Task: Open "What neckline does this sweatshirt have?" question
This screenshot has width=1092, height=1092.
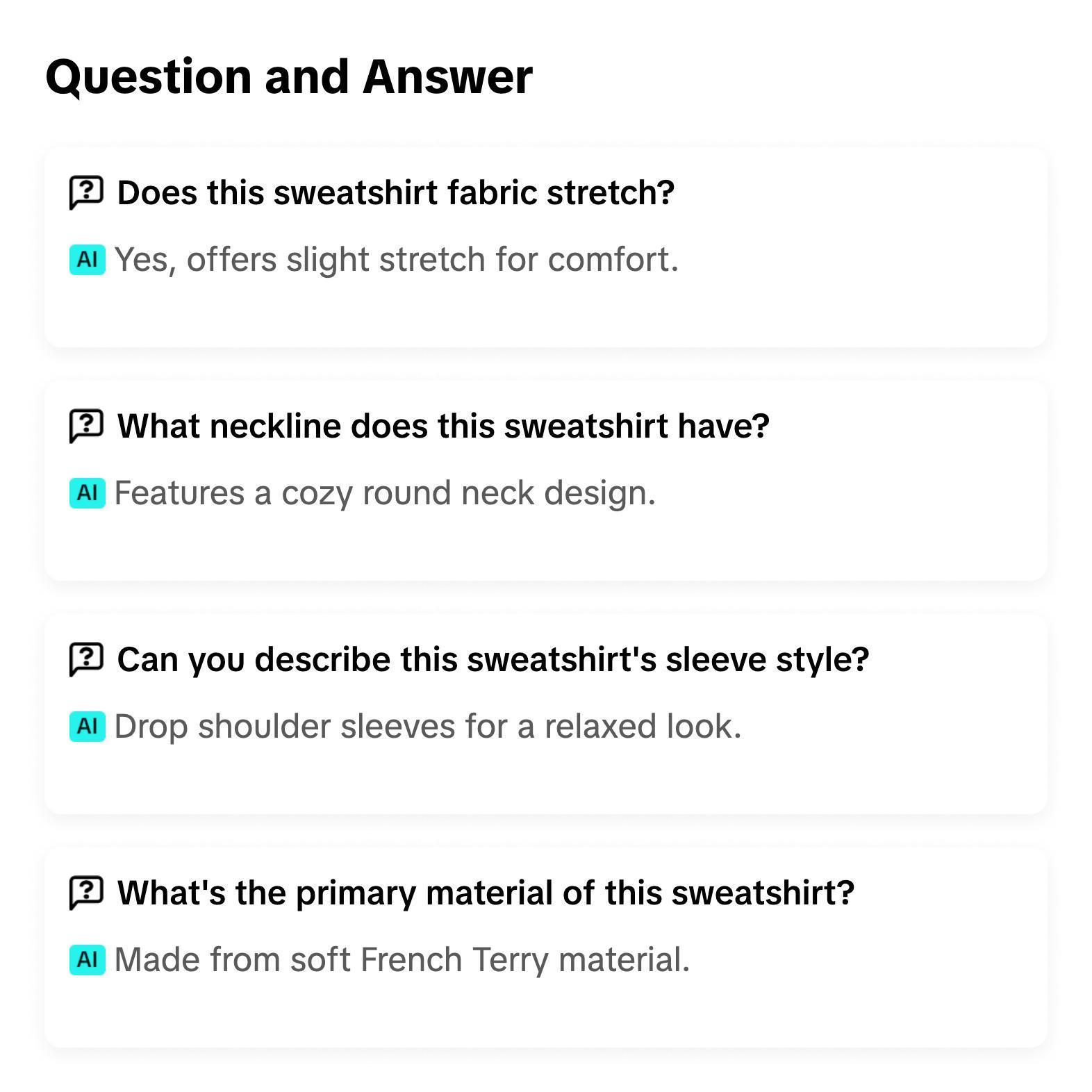Action: pos(443,426)
